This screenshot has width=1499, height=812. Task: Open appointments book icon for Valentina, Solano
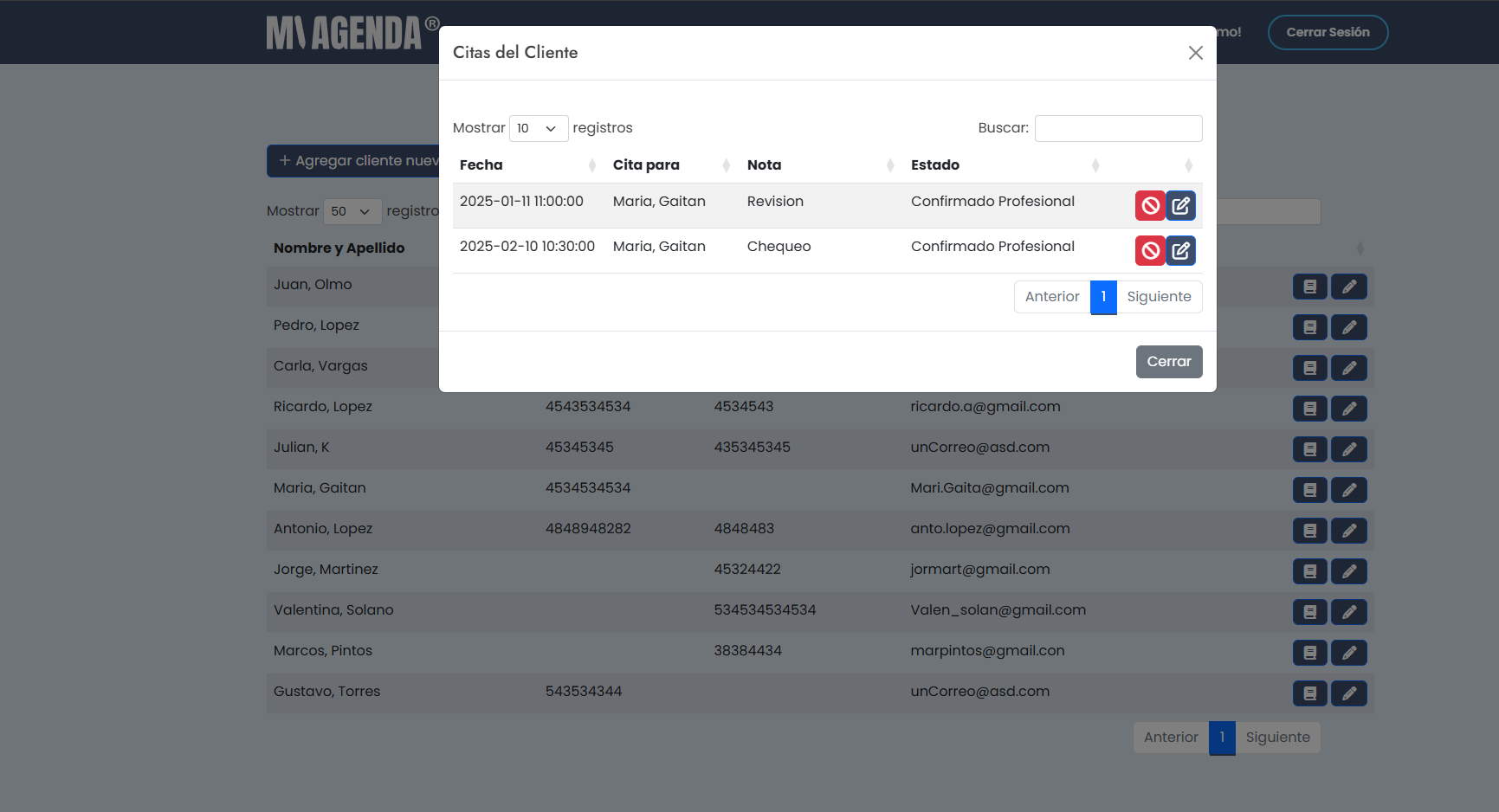(x=1309, y=612)
